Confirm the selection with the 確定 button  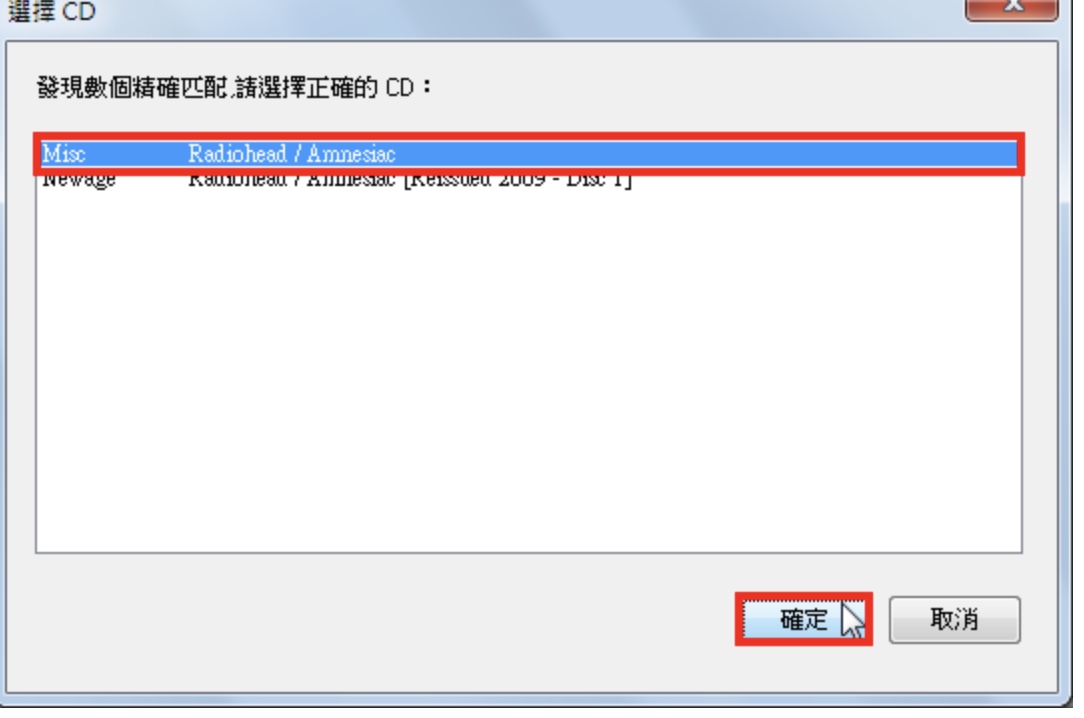coord(803,619)
